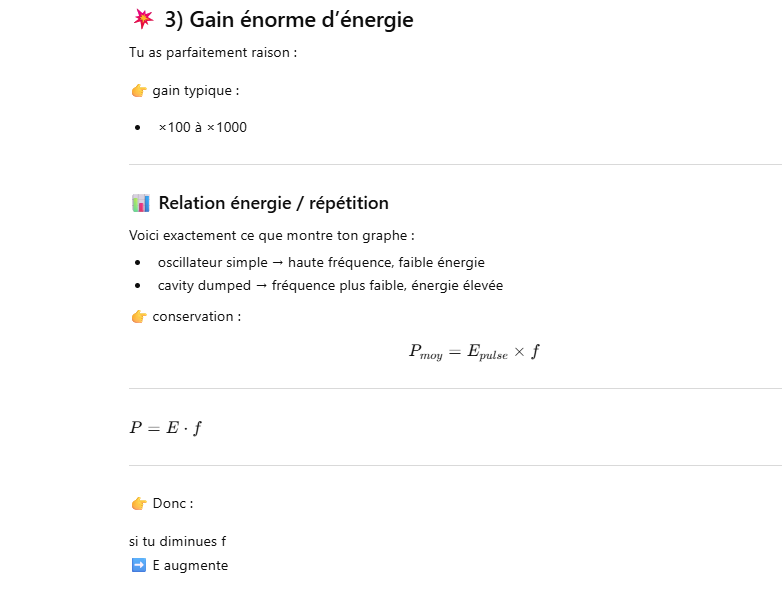Click the "conservation :" label text
This screenshot has width=782, height=600.
(196, 317)
